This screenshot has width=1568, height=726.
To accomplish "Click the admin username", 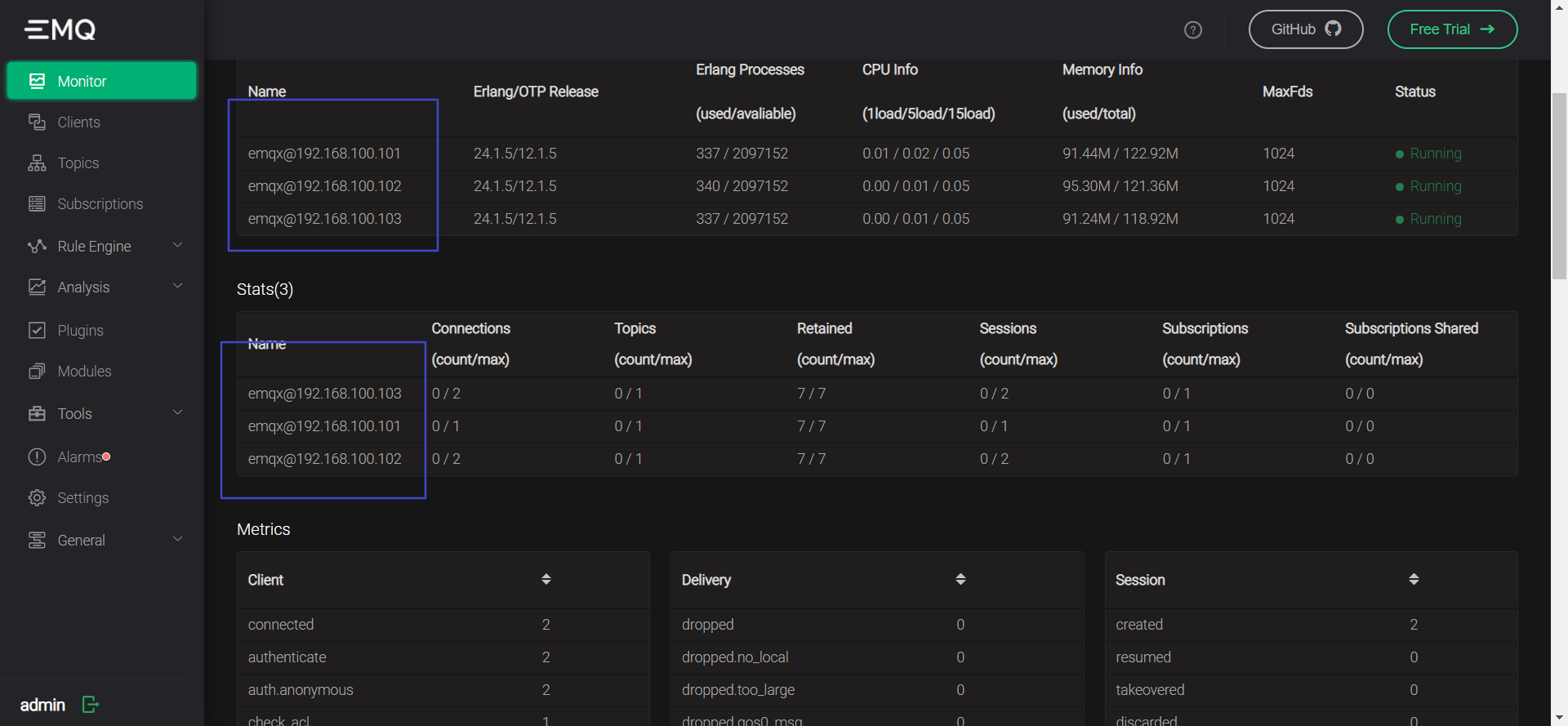I will pyautogui.click(x=42, y=705).
